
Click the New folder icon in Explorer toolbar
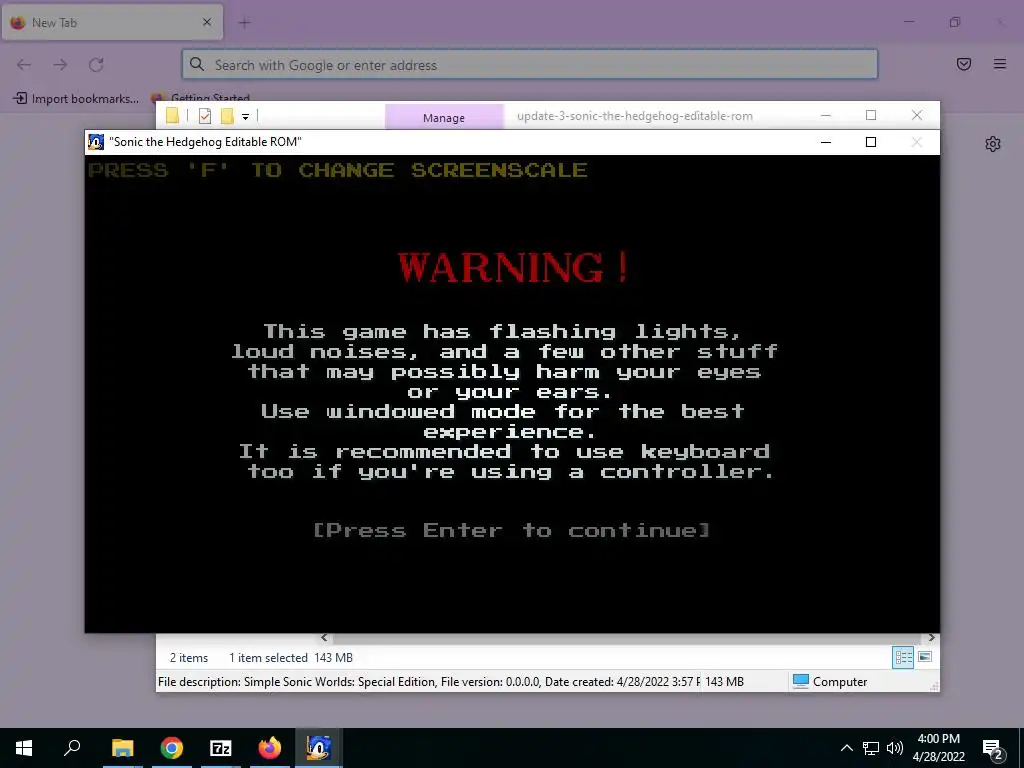(x=227, y=116)
